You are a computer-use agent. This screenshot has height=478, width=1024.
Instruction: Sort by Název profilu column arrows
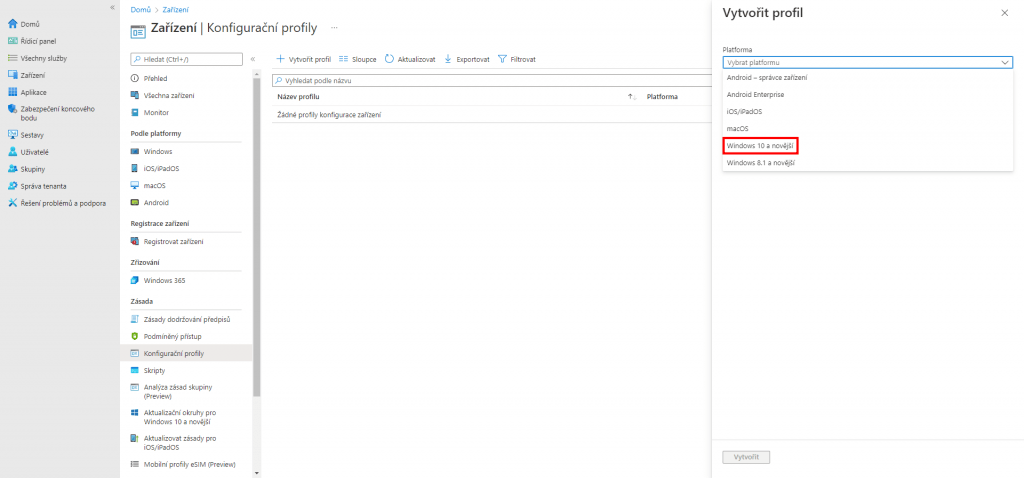point(632,97)
